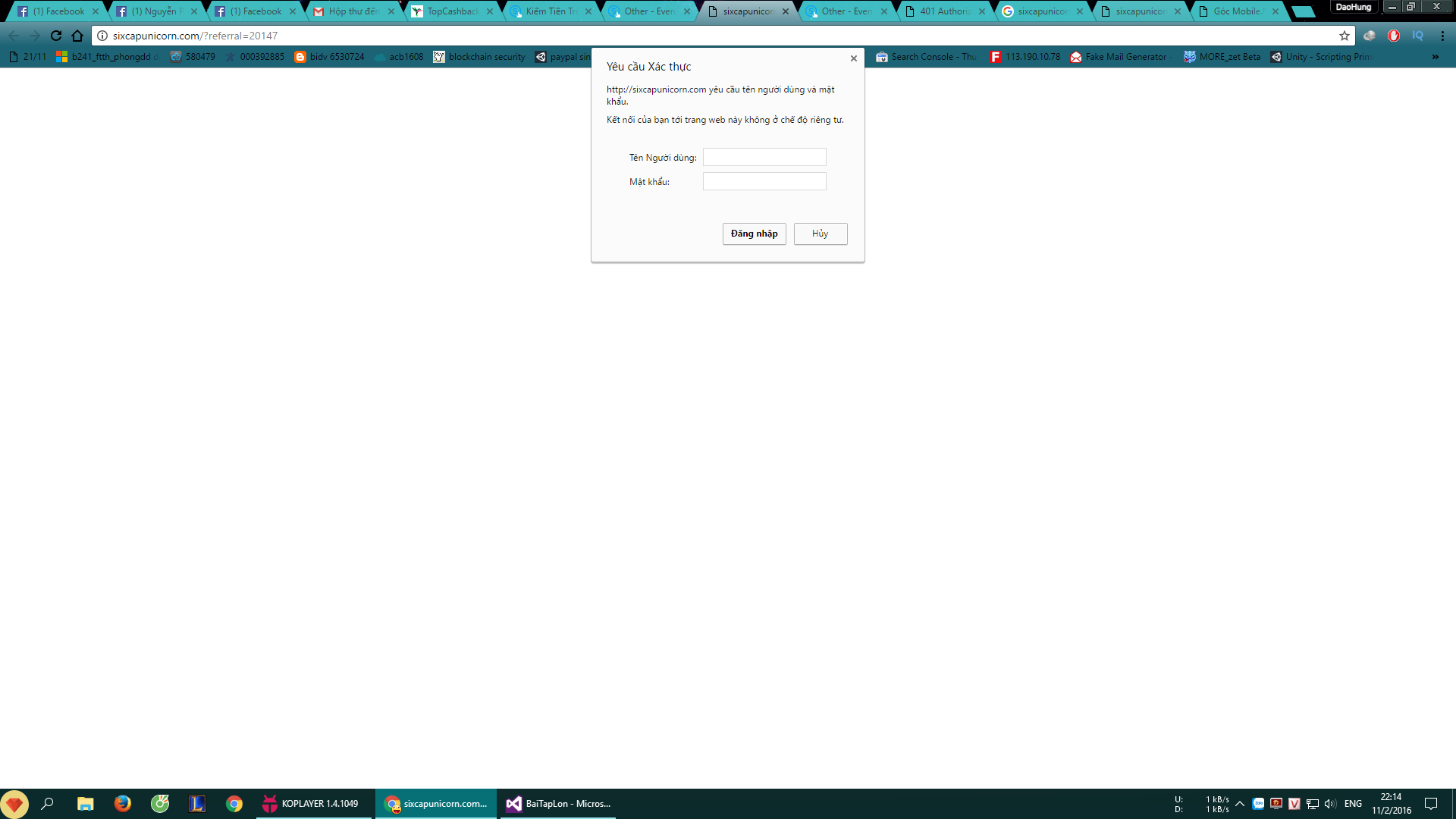The image size is (1456, 819).
Task: Click the IQ extension icon
Action: coord(1417,36)
